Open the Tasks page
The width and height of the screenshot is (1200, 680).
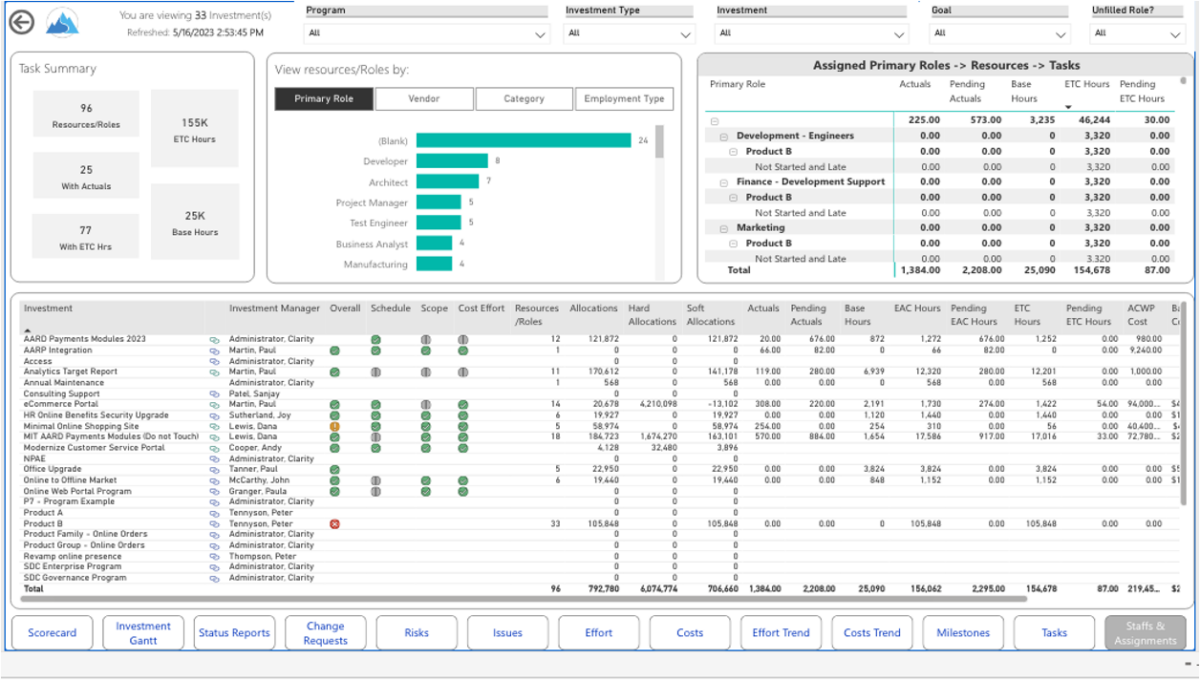coord(1054,633)
